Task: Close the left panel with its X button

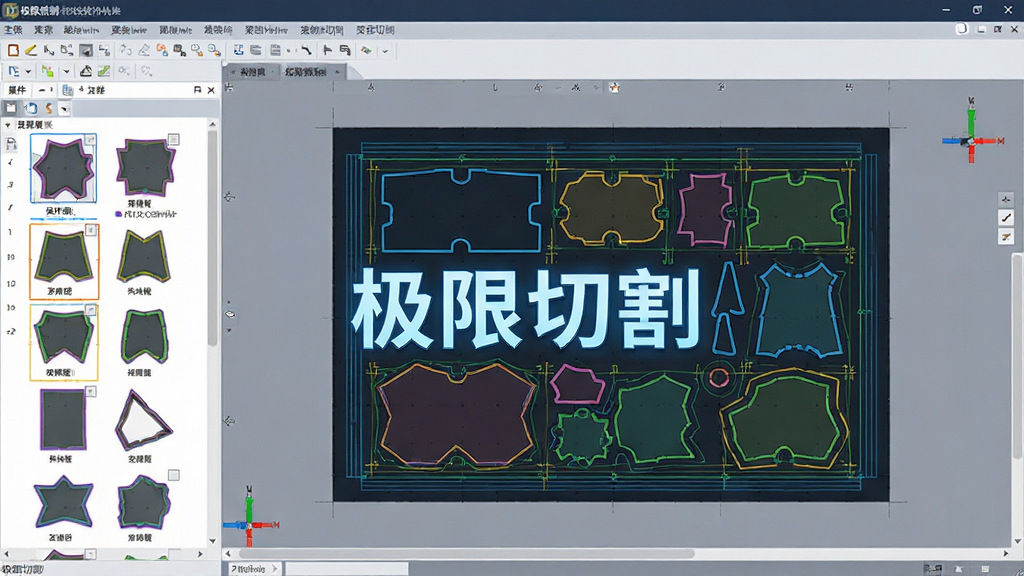Action: tap(211, 90)
